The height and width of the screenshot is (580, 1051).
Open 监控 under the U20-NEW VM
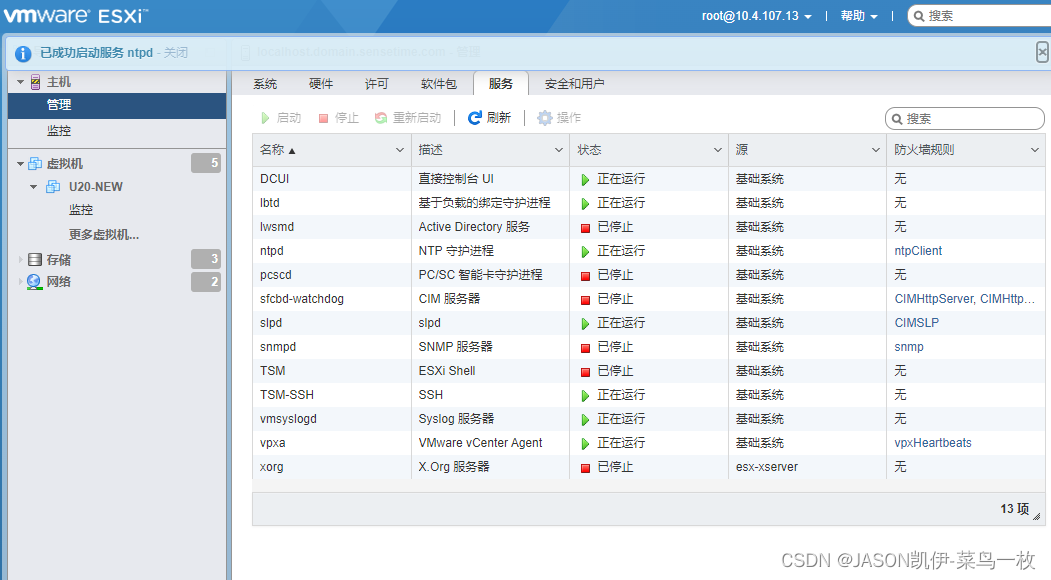80,210
